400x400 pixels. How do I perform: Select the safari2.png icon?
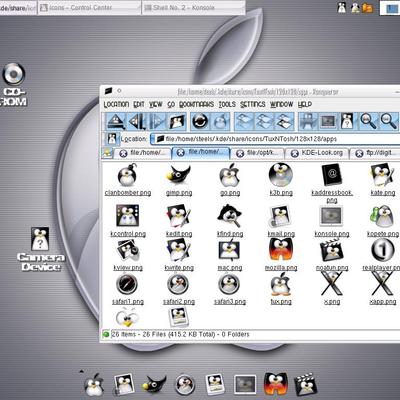179,285
